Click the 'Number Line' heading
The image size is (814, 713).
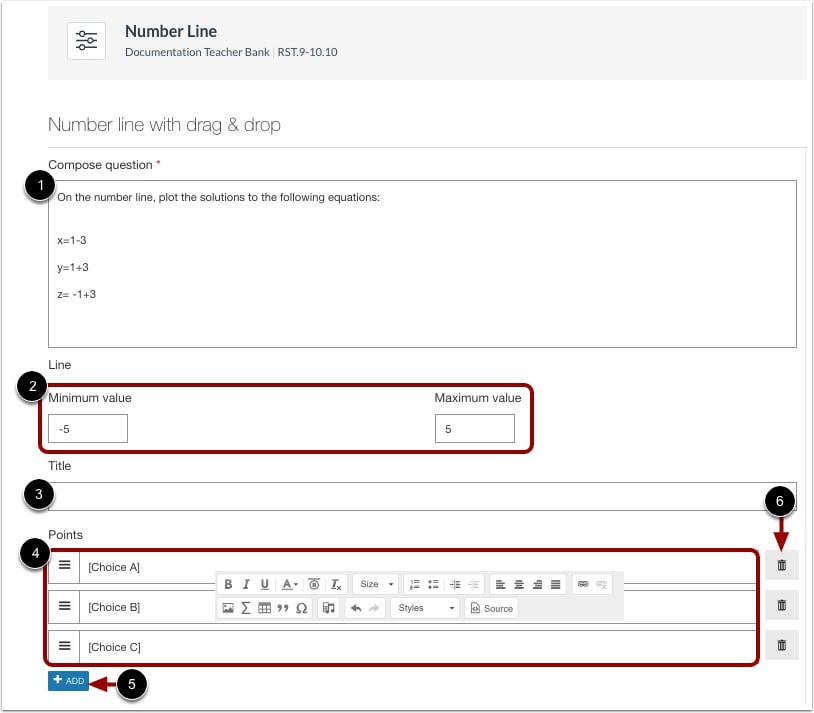pos(171,31)
